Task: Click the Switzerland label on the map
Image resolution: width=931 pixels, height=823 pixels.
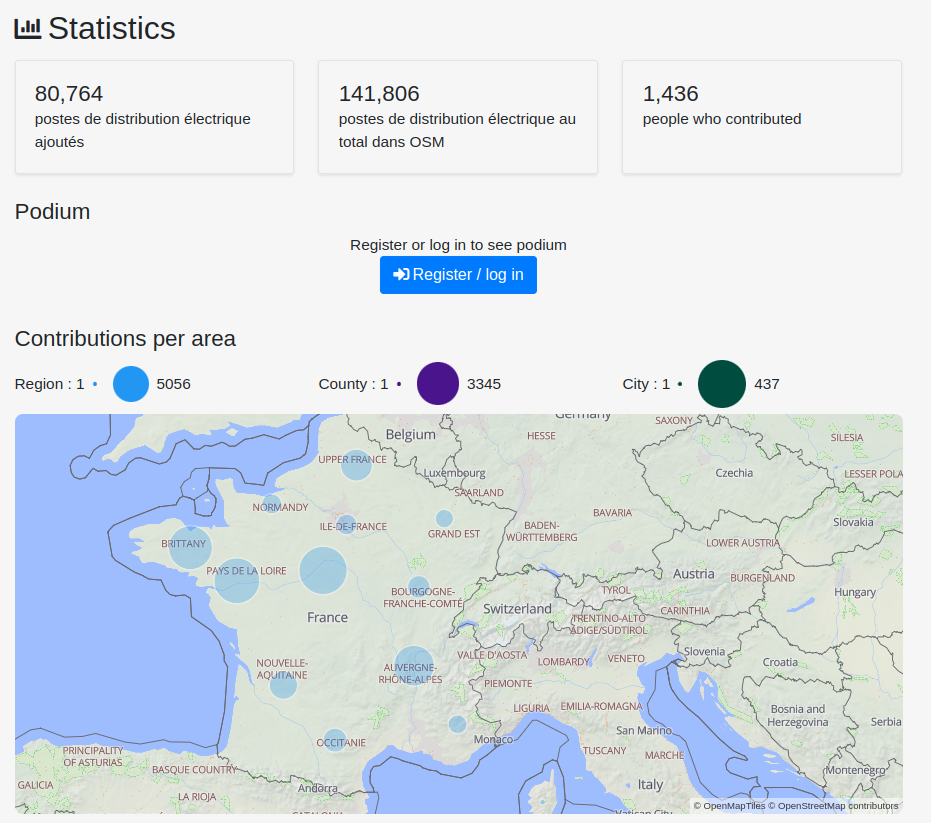Action: pos(517,609)
